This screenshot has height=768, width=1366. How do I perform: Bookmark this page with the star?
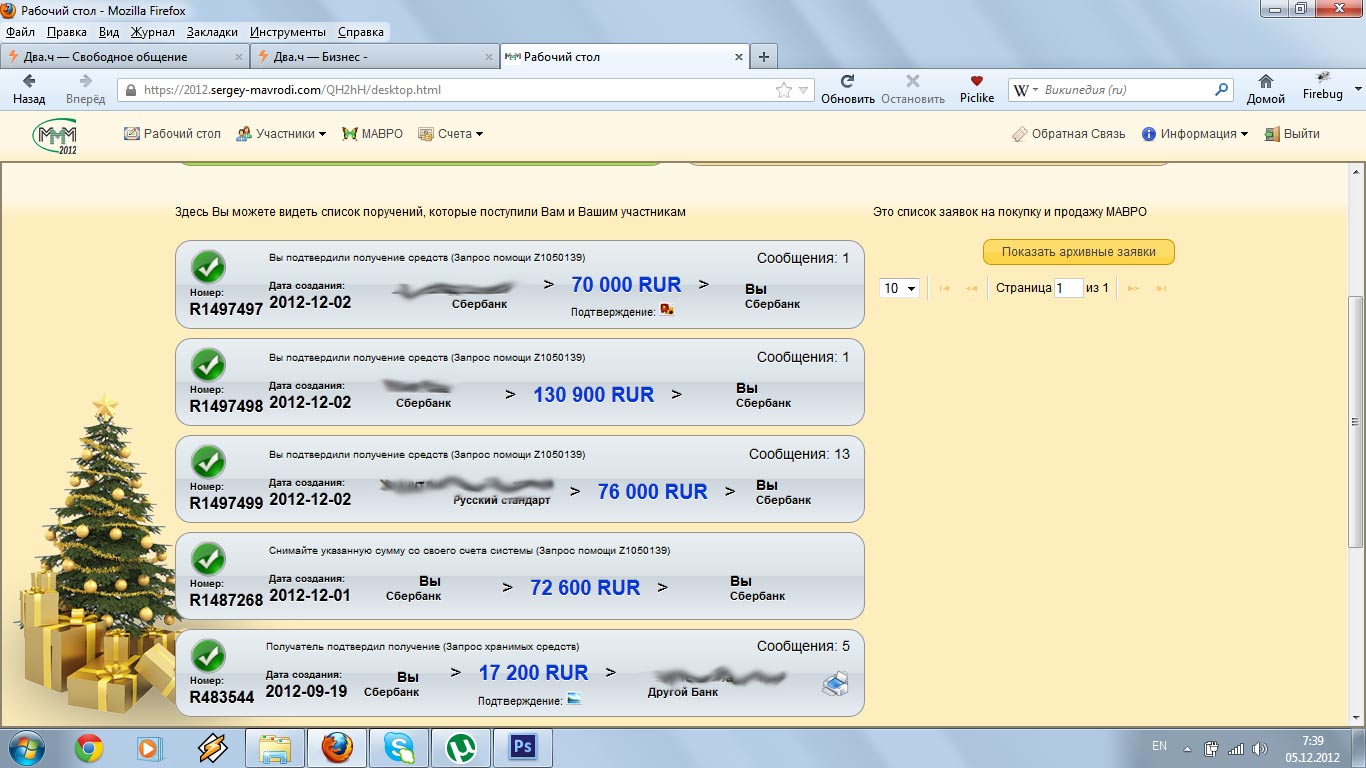click(x=784, y=90)
